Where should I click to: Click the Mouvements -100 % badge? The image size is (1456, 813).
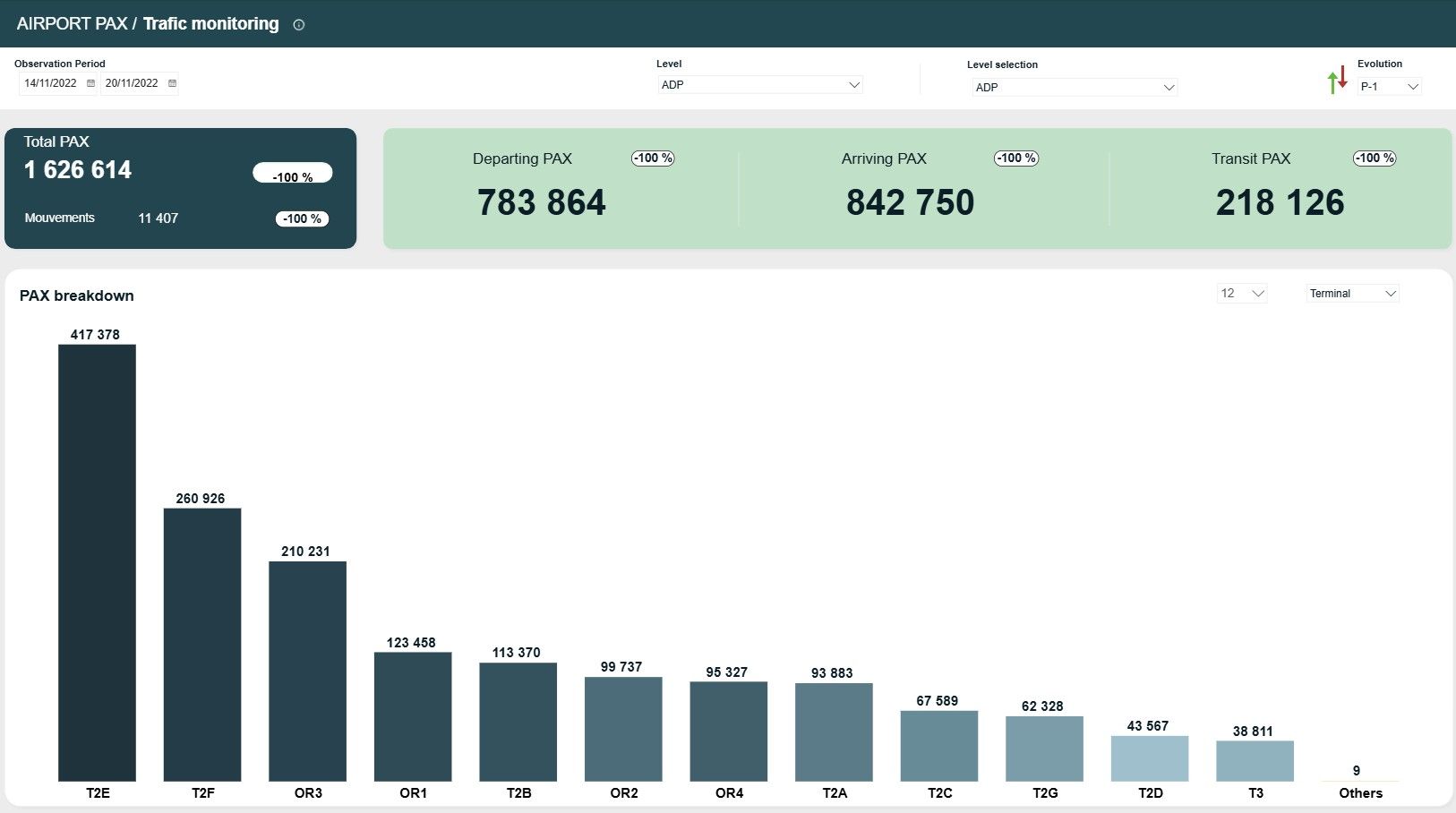point(303,218)
